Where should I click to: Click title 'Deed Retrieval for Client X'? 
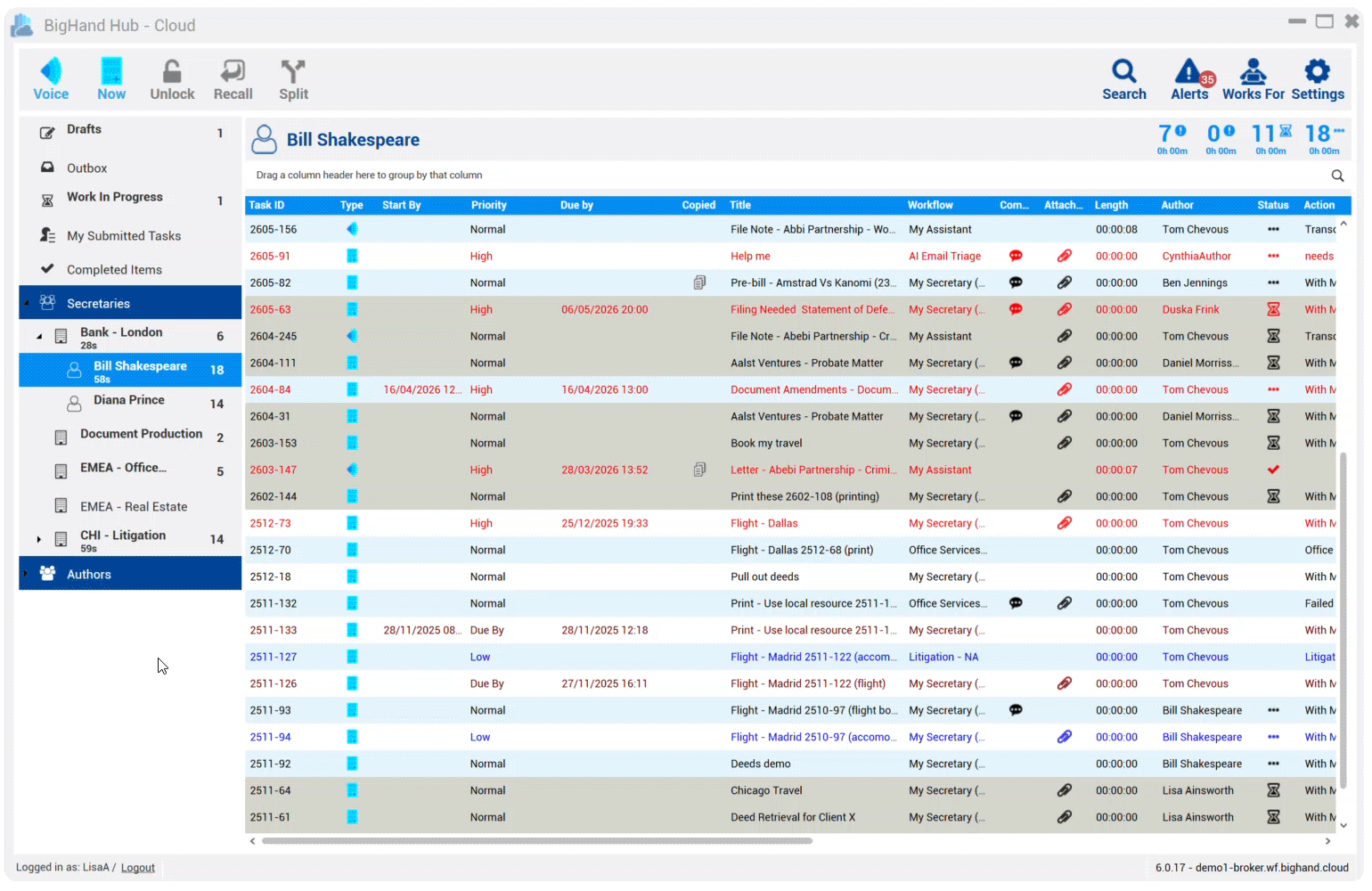click(793, 817)
